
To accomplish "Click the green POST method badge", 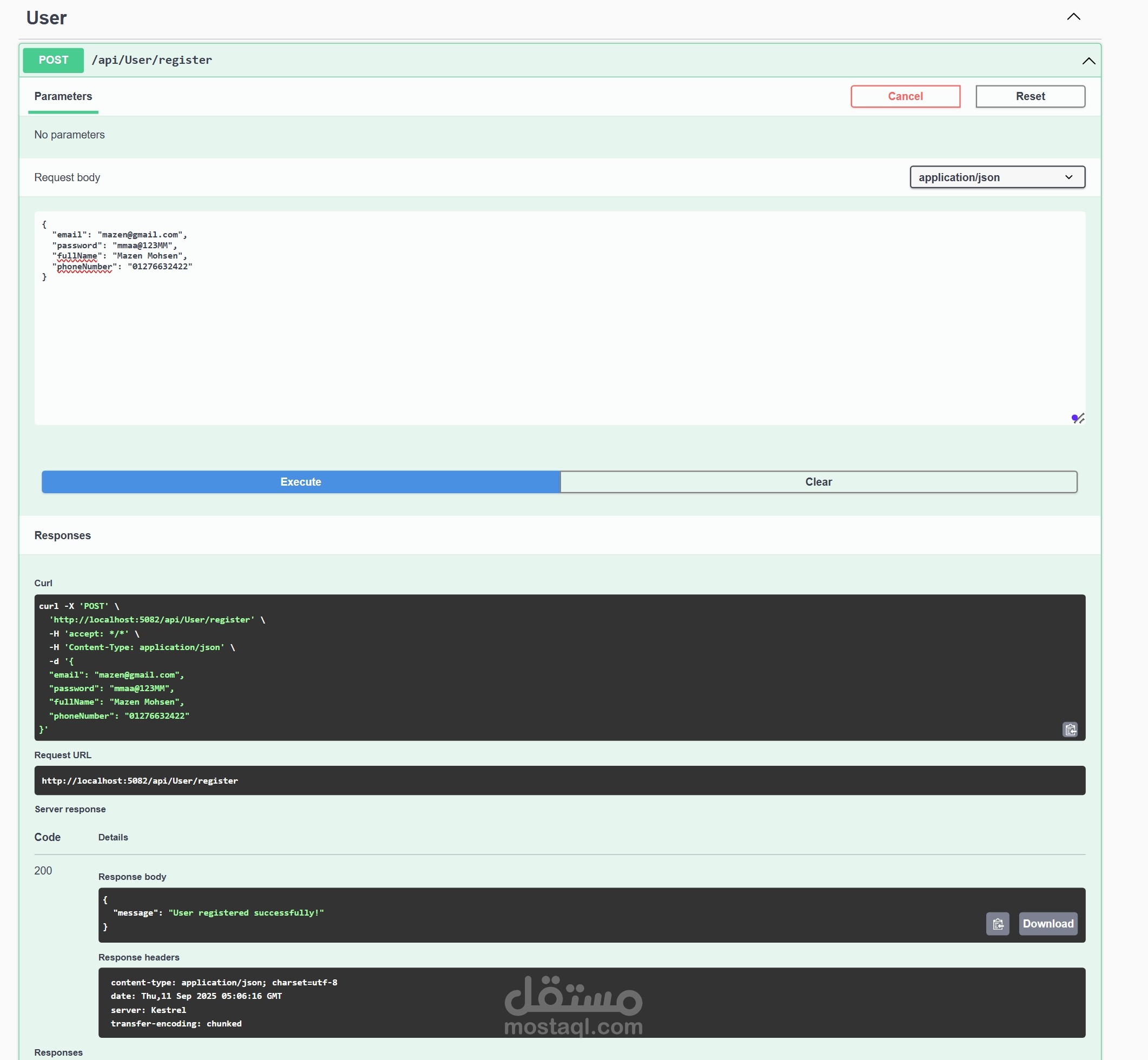I will pos(54,60).
